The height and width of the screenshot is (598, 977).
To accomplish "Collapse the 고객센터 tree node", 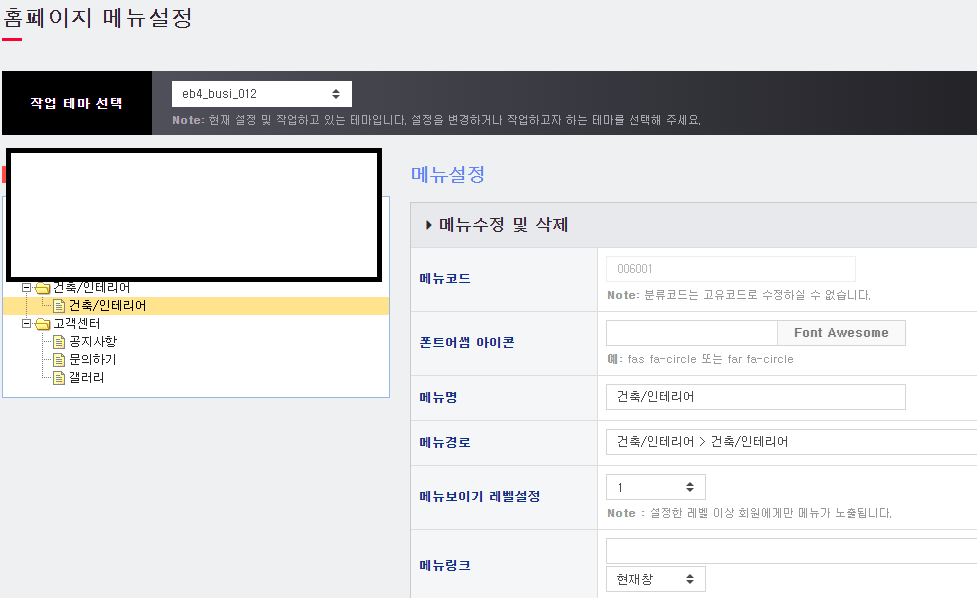I will pos(27,324).
